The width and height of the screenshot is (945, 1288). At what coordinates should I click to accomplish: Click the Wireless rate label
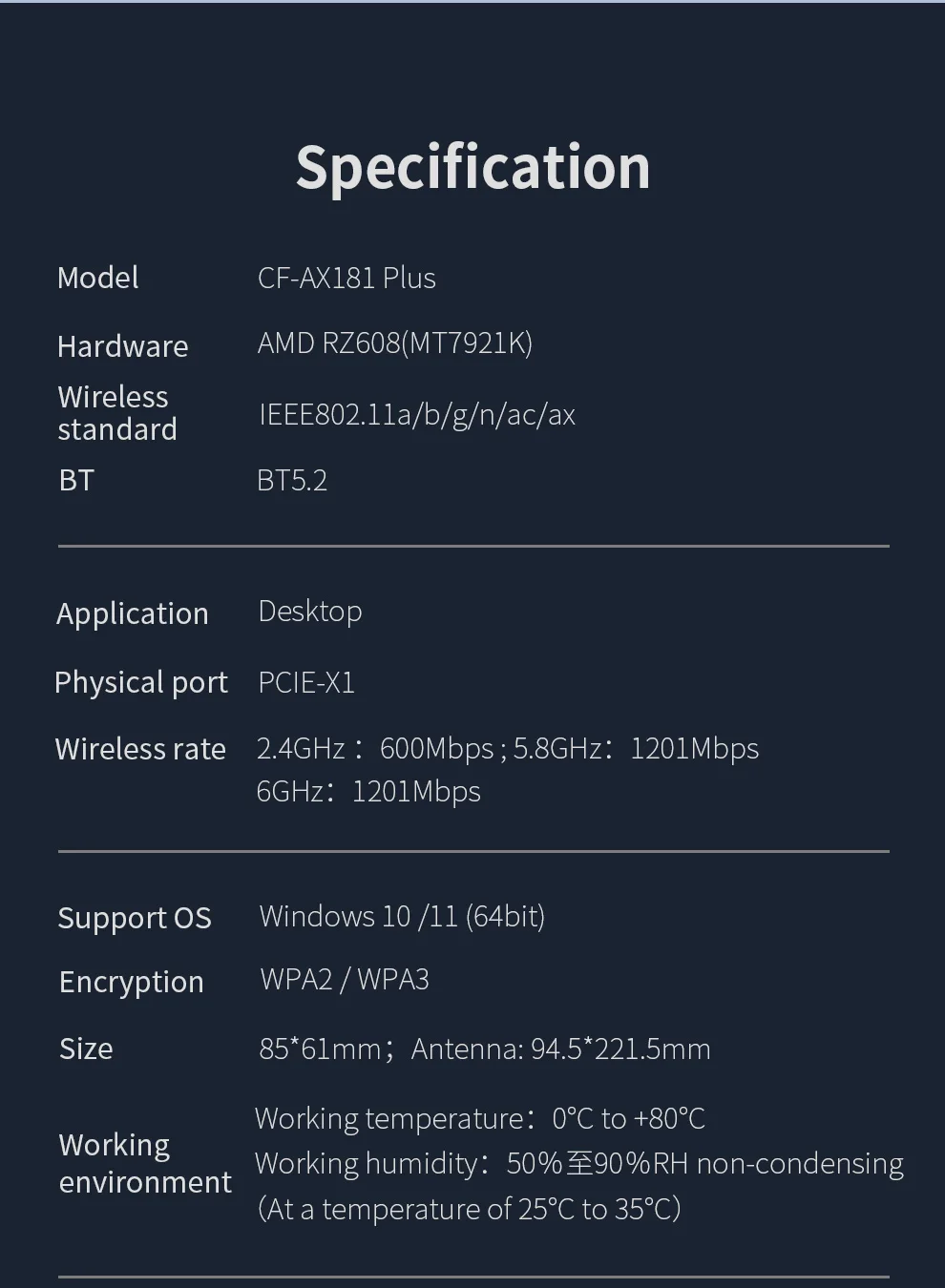coord(140,749)
